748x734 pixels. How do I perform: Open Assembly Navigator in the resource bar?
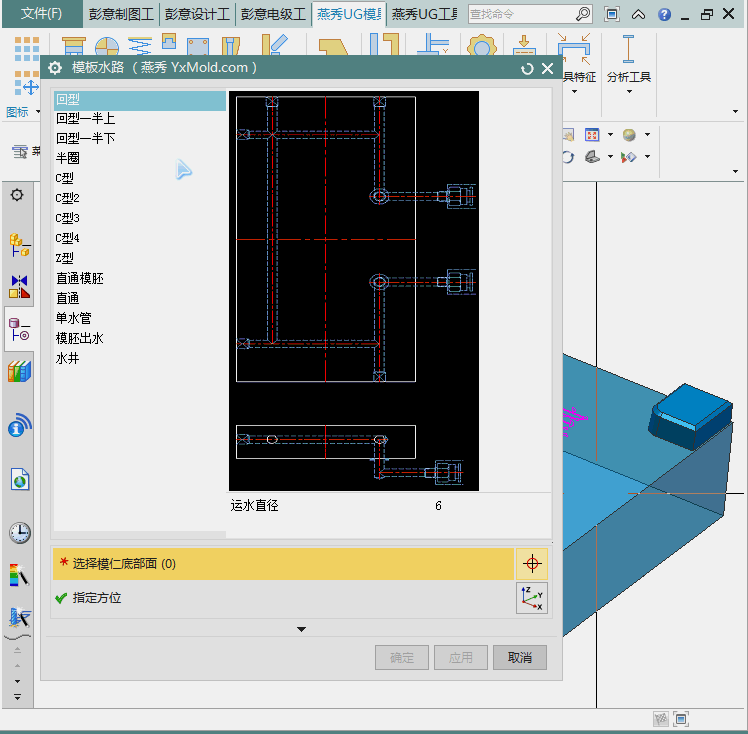[x=19, y=243]
